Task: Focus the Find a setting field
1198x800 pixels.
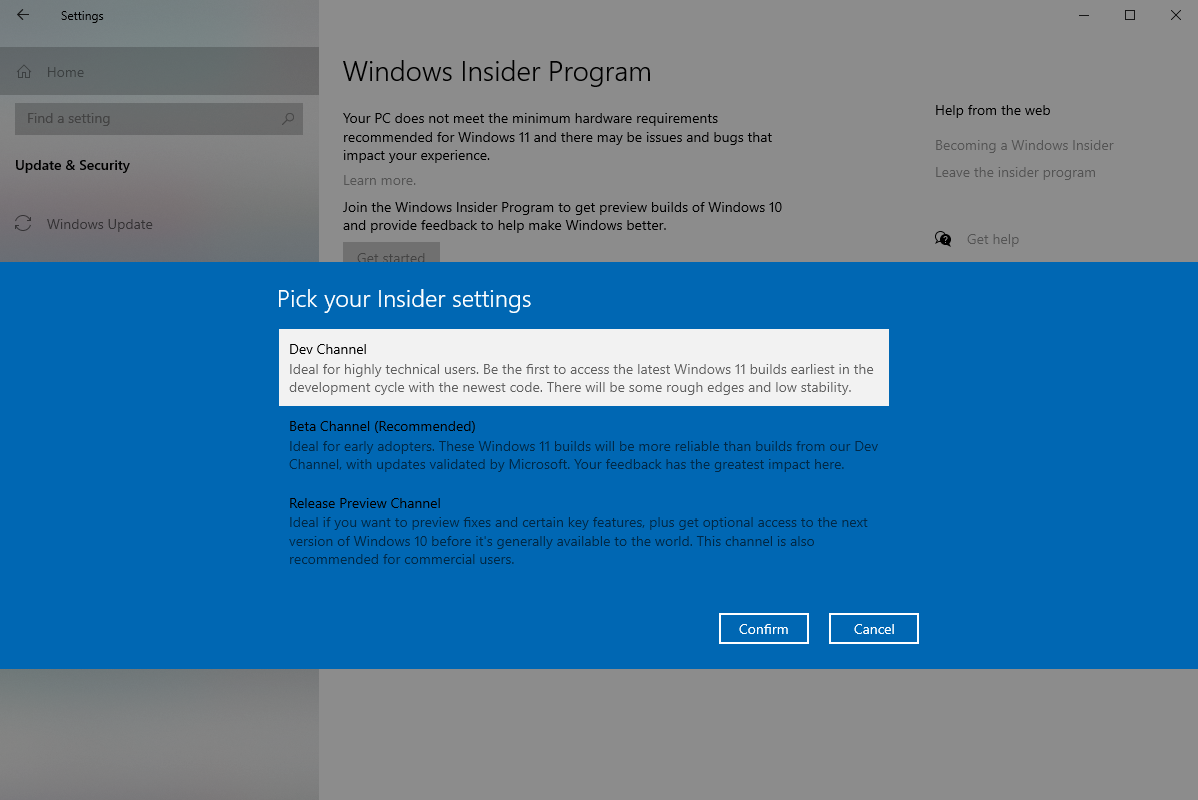Action: (159, 118)
